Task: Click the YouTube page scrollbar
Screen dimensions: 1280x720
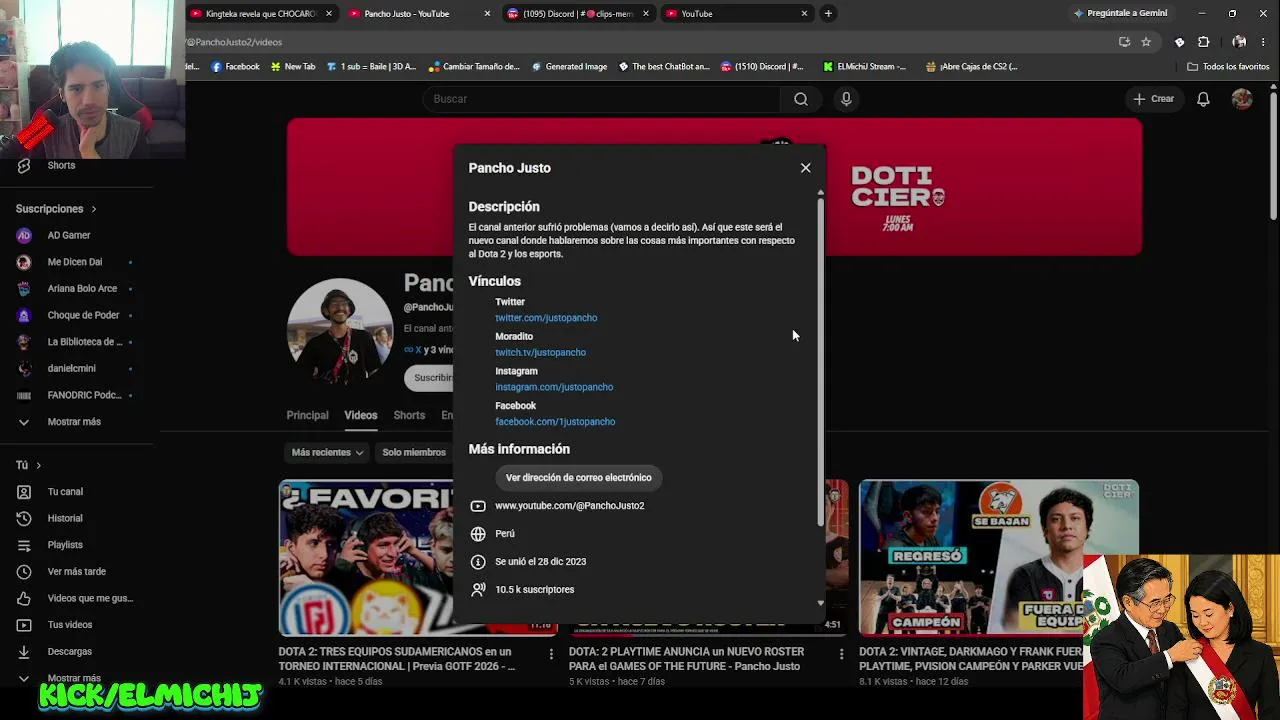Action: tap(1273, 155)
